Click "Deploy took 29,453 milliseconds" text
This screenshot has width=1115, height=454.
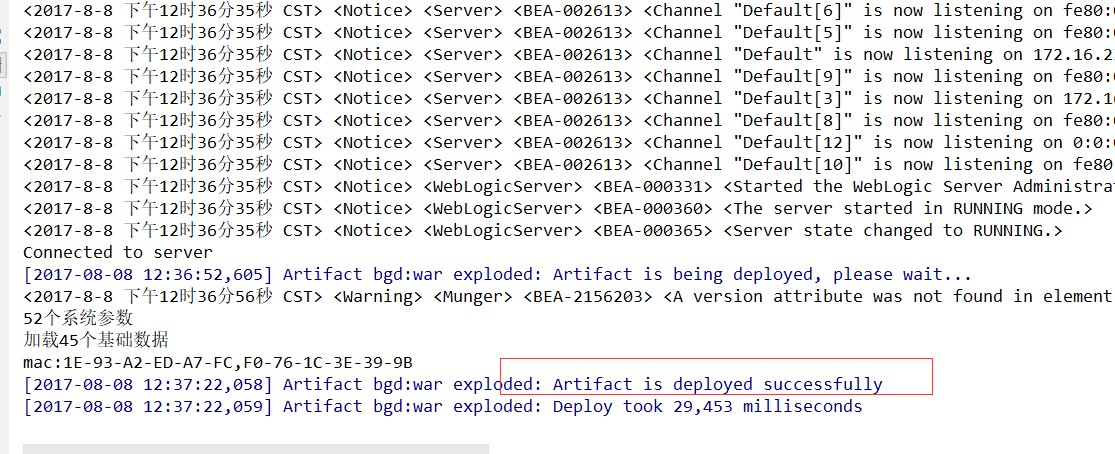[707, 406]
